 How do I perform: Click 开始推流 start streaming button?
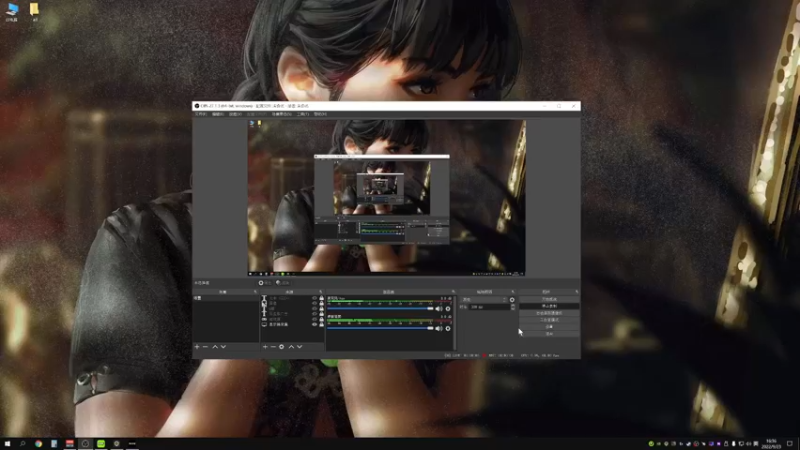click(549, 299)
